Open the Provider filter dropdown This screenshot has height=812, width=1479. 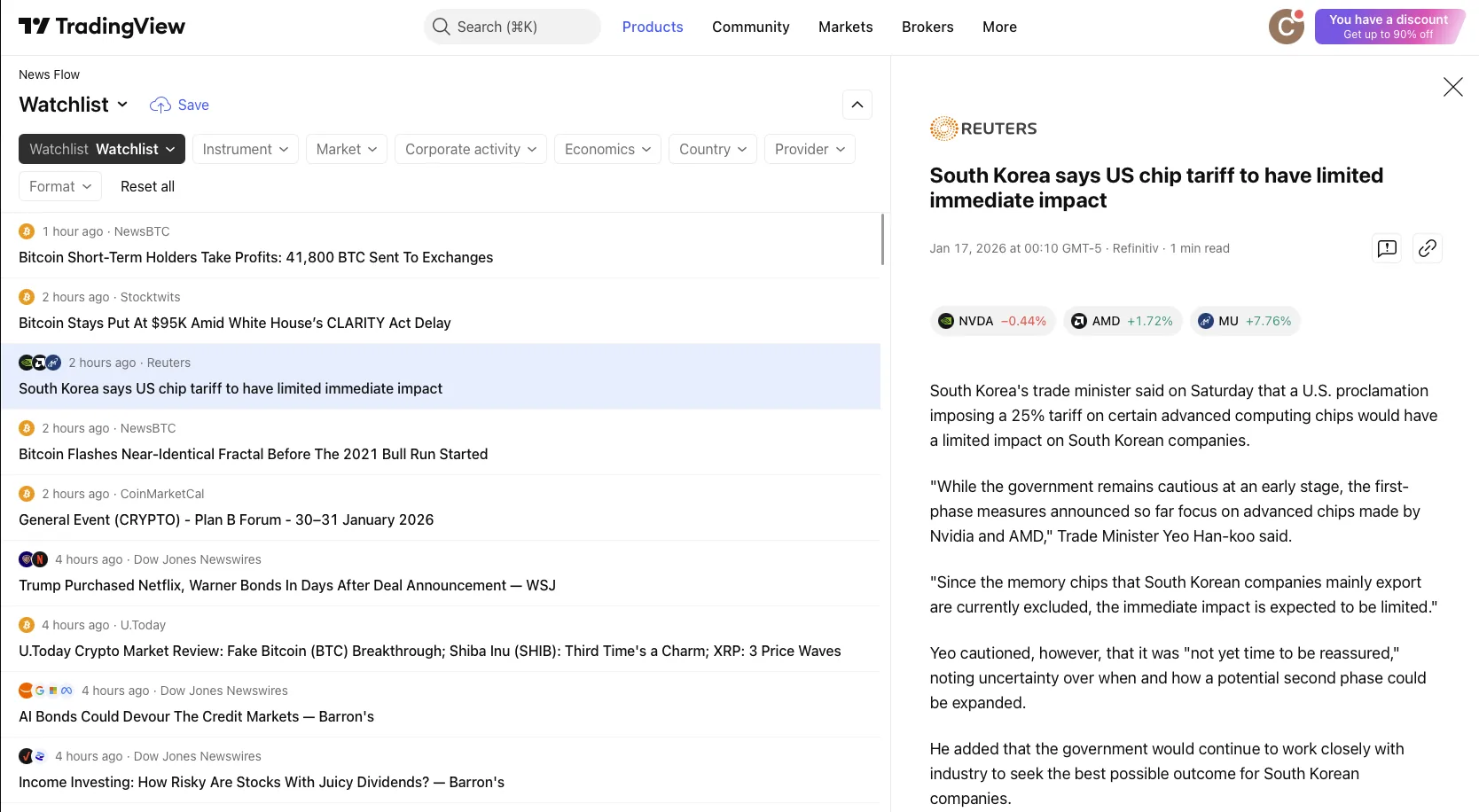pyautogui.click(x=809, y=149)
